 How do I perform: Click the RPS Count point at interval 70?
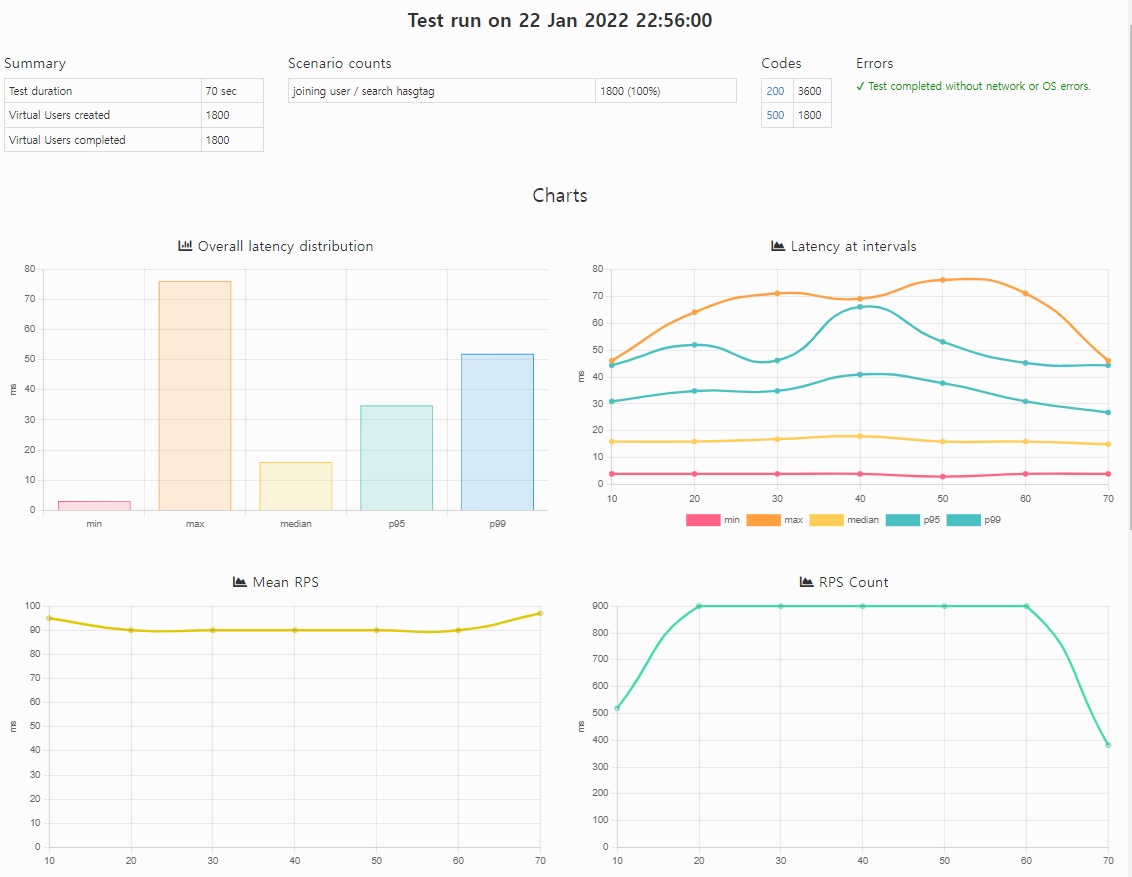pyautogui.click(x=1108, y=745)
